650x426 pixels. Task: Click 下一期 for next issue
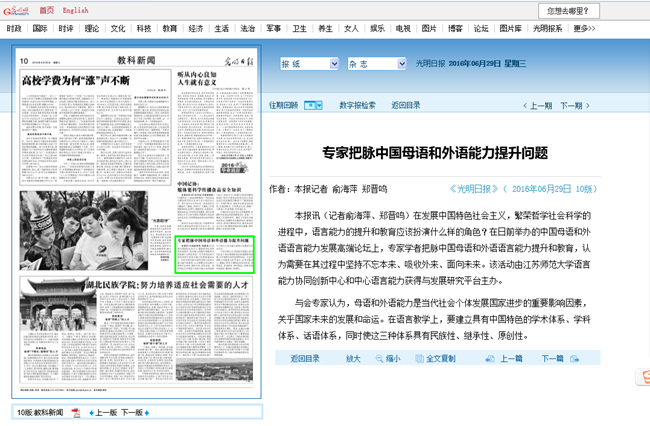pyautogui.click(x=571, y=105)
